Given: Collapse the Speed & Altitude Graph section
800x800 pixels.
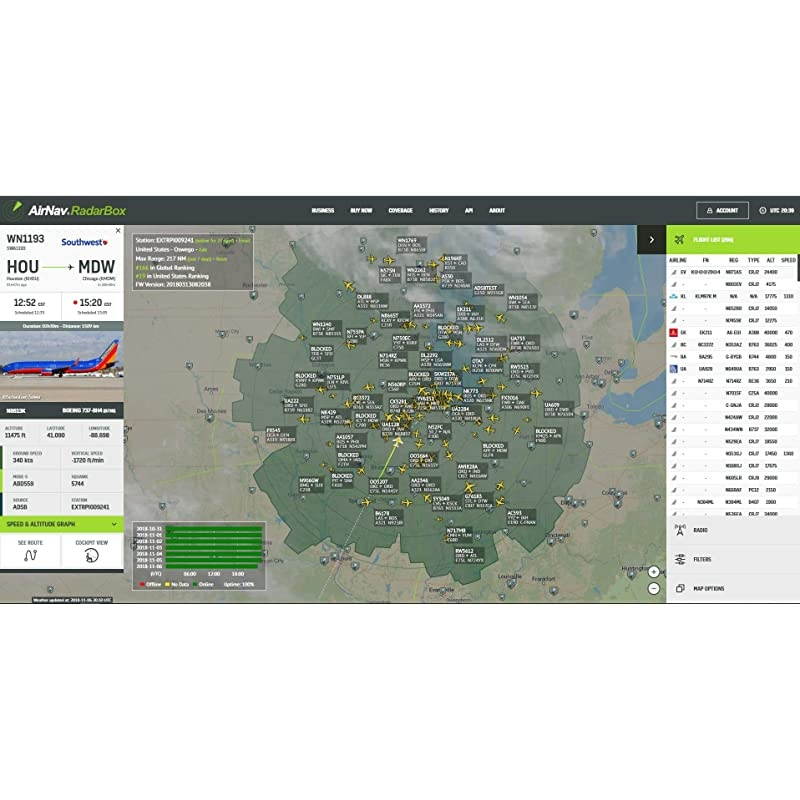Looking at the screenshot, I should click(115, 524).
